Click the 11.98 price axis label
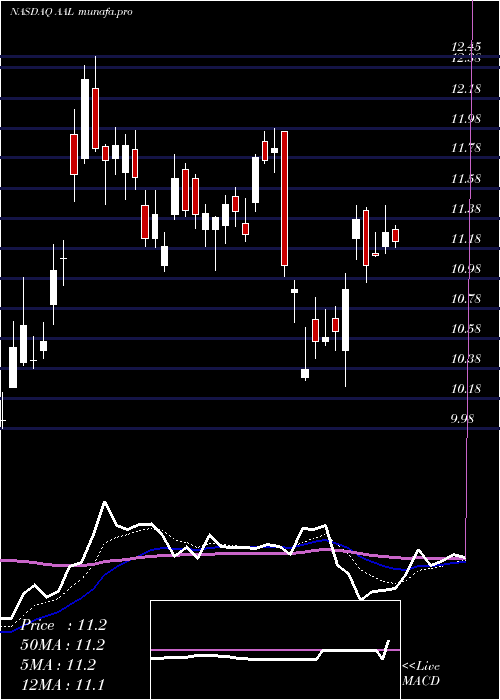Image resolution: width=500 pixels, height=700 pixels. pyautogui.click(x=466, y=119)
